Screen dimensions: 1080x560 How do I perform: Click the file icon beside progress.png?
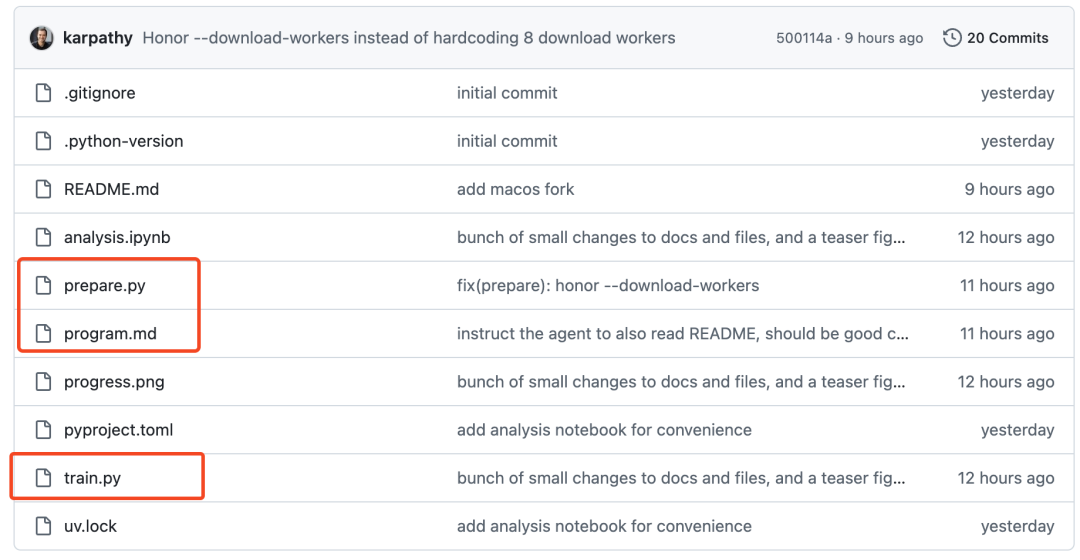(43, 382)
